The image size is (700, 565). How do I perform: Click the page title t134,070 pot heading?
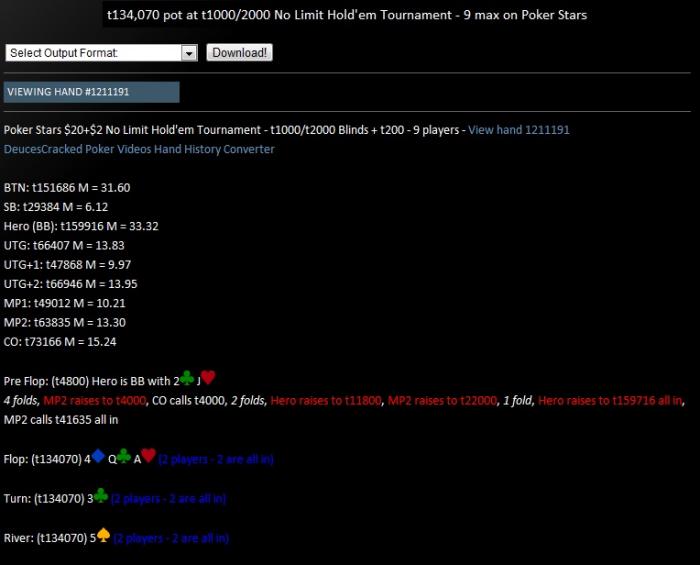pyautogui.click(x=347, y=15)
